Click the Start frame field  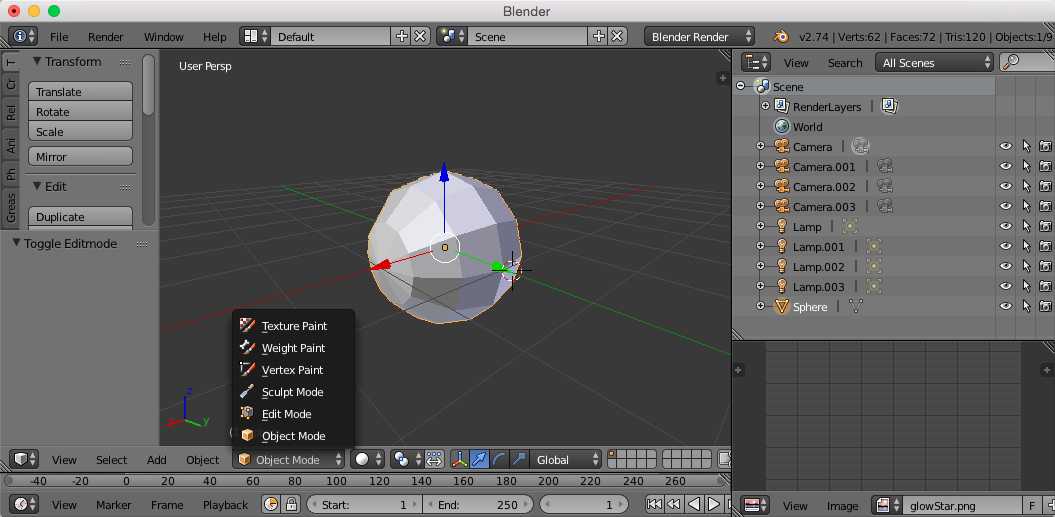point(365,504)
